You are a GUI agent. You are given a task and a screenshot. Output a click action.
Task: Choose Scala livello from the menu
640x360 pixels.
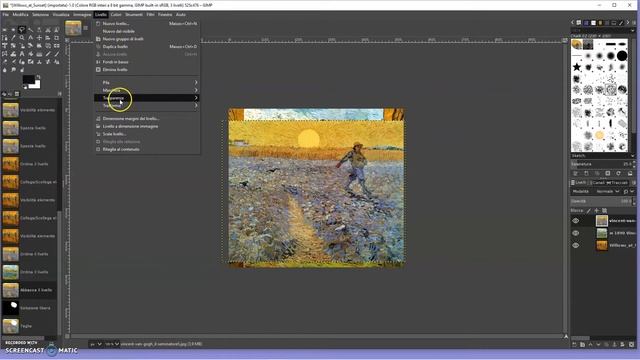tap(147, 134)
